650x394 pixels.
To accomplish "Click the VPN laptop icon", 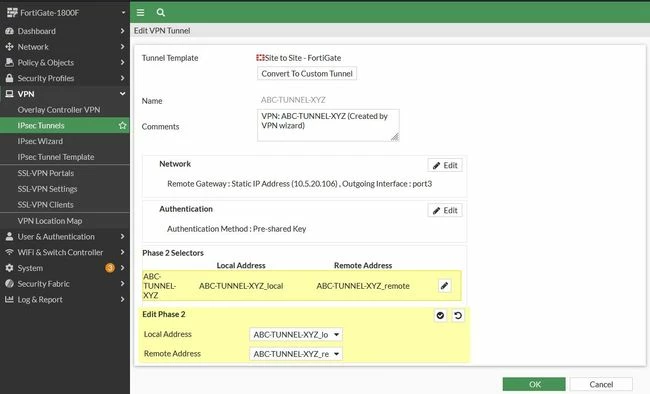I will coord(9,94).
